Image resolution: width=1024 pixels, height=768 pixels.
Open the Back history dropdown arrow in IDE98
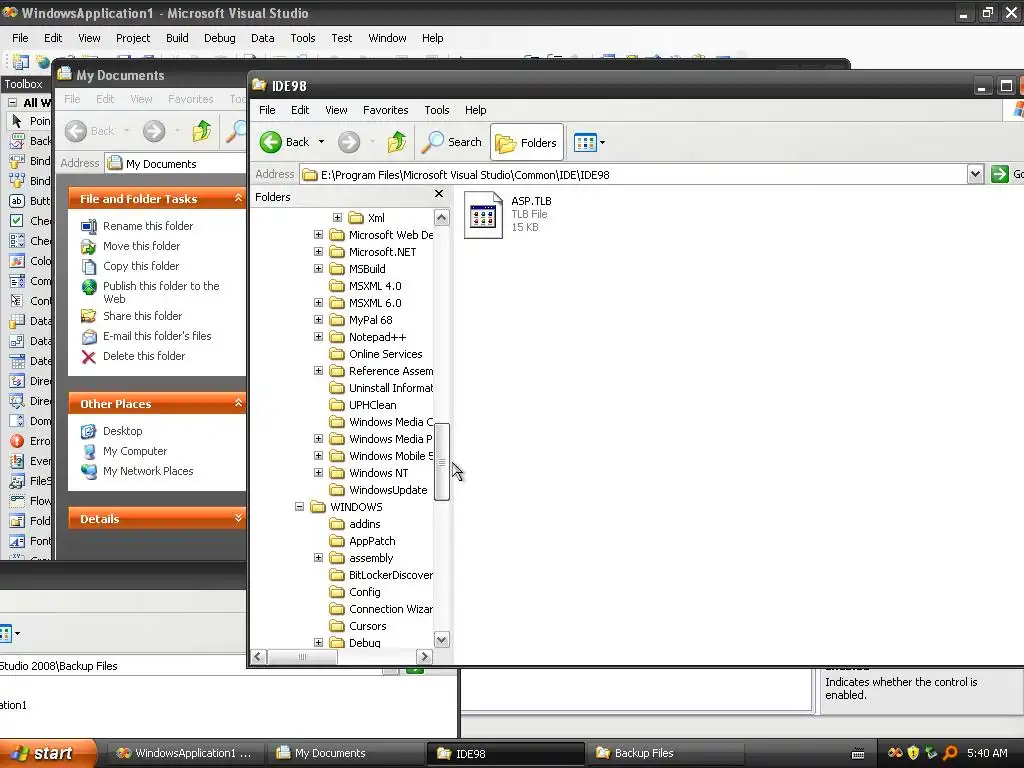tap(321, 142)
